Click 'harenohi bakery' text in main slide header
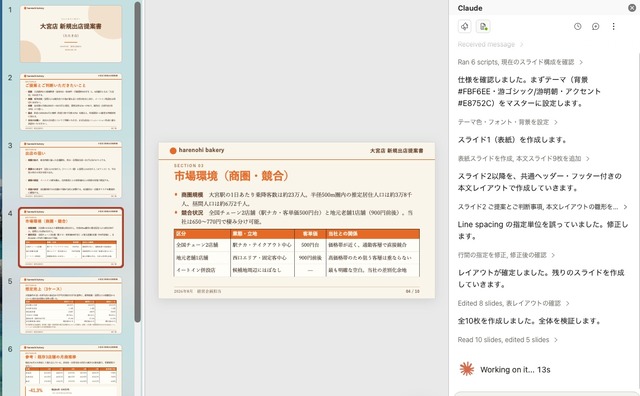 coord(201,150)
